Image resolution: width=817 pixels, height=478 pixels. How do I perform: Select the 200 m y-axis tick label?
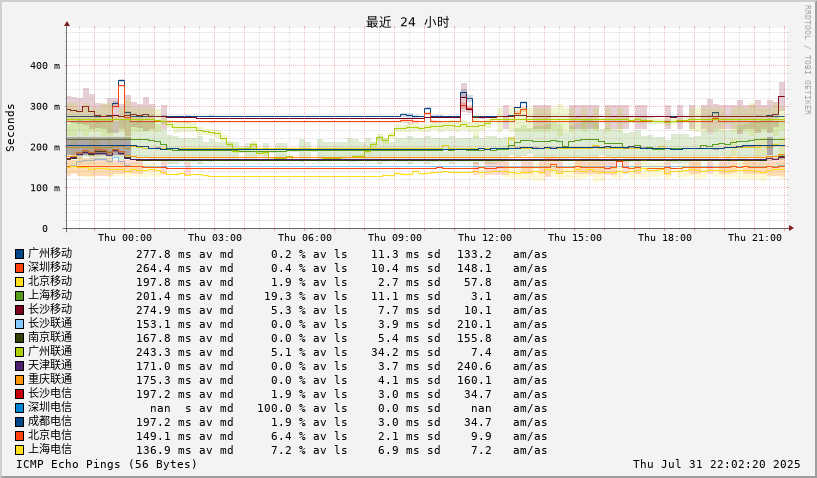tap(45, 147)
